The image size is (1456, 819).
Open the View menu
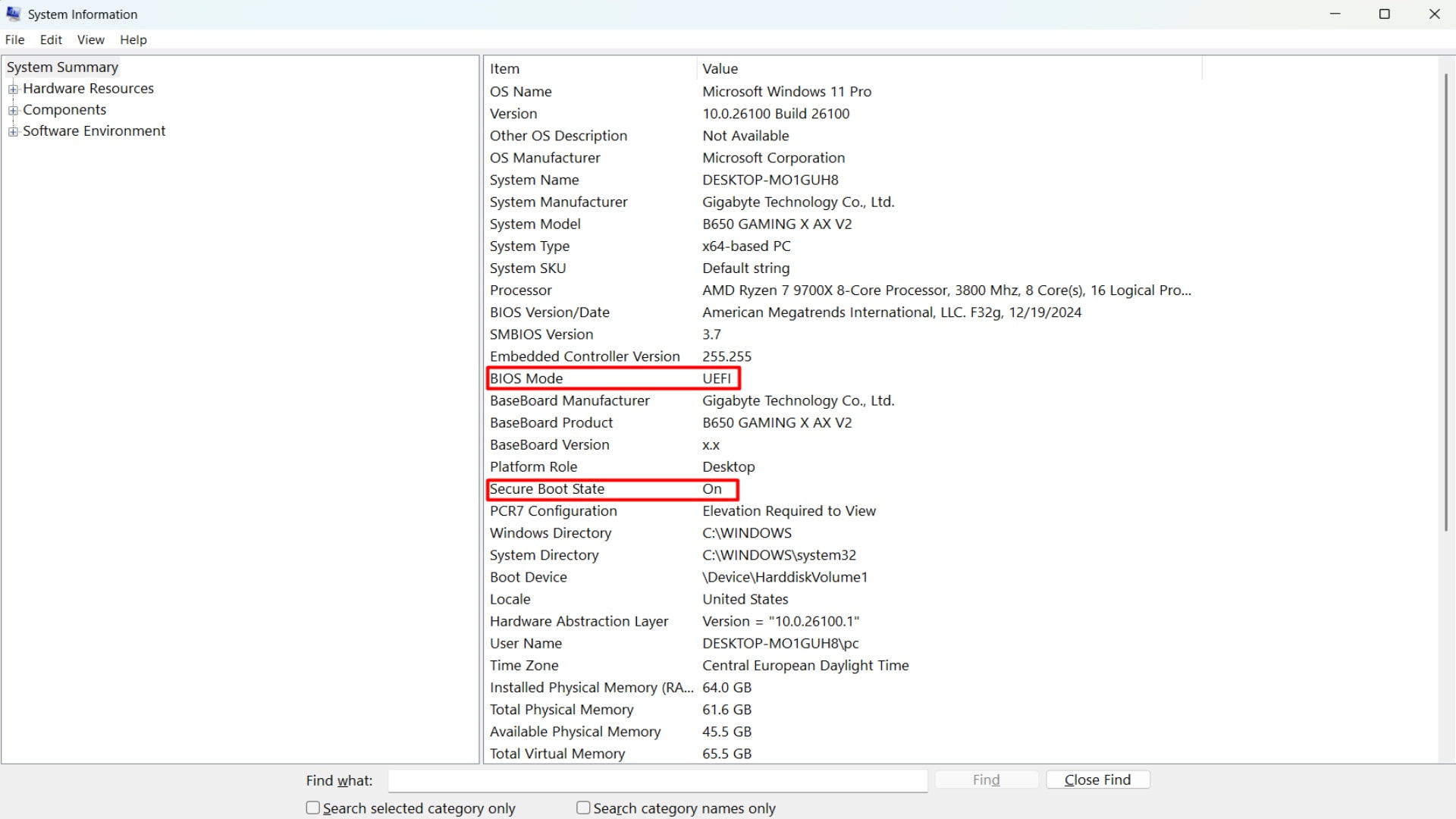[90, 40]
